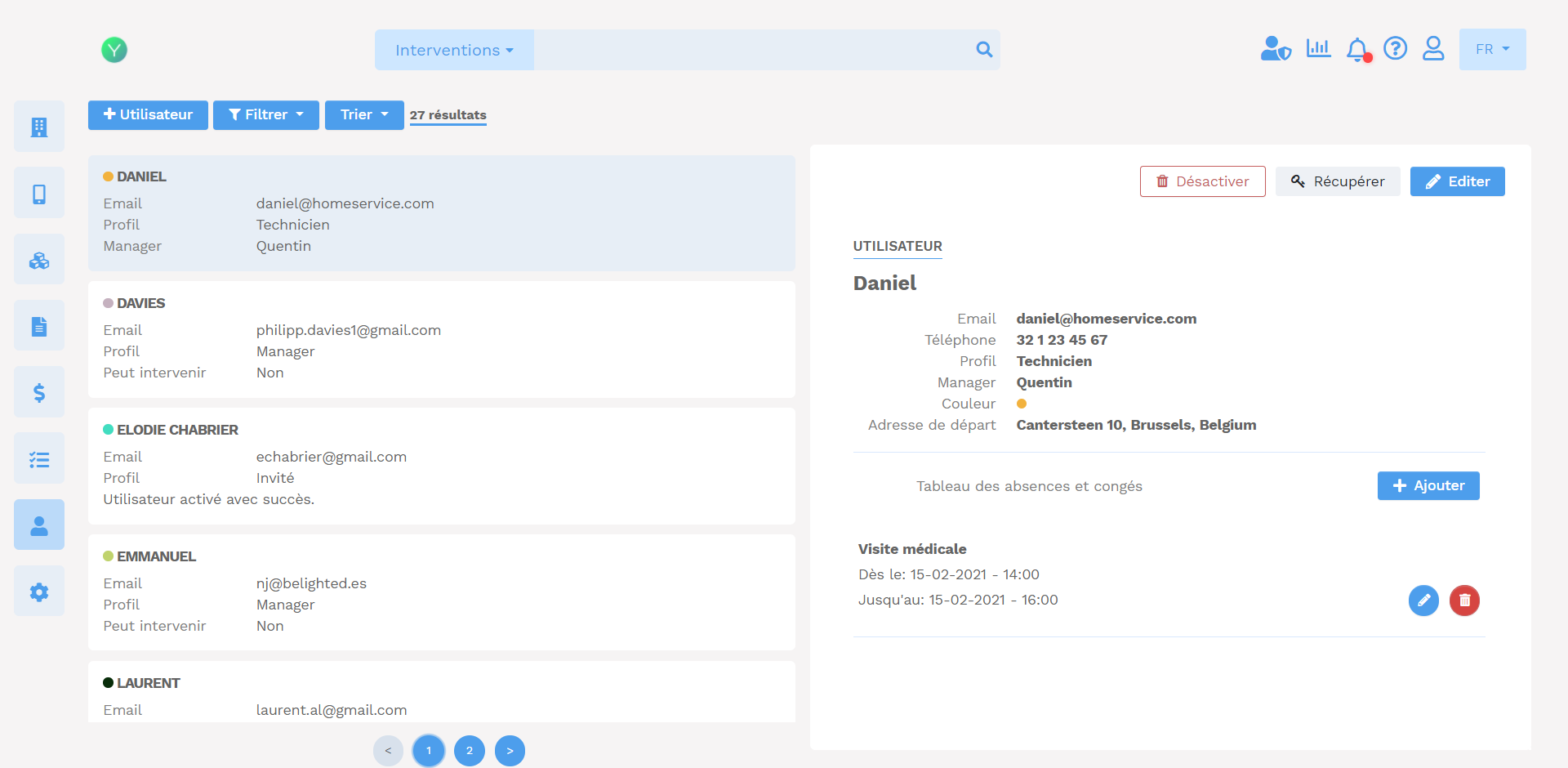Open the statistics chart icon
1568x768 pixels.
coord(1317,48)
